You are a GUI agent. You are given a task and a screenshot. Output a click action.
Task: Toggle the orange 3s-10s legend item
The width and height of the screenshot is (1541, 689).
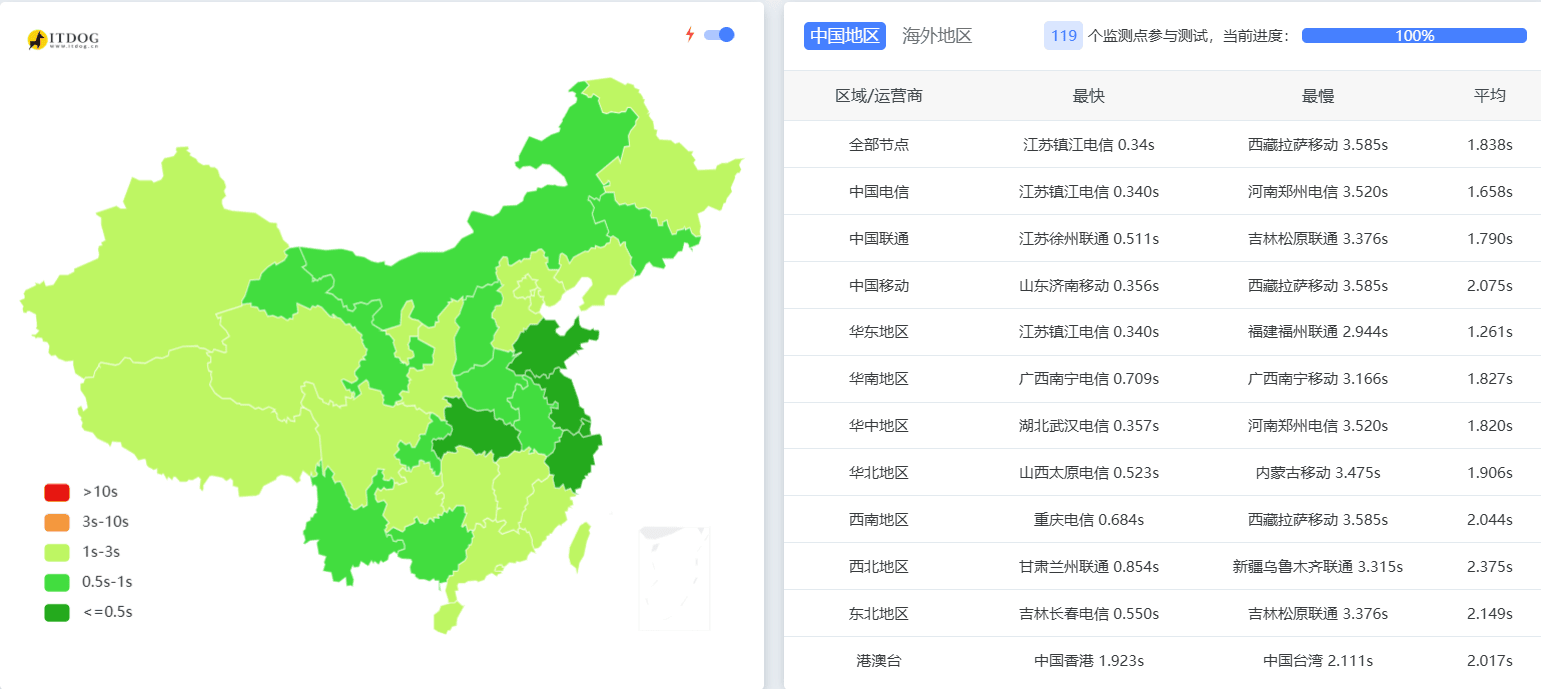point(57,522)
